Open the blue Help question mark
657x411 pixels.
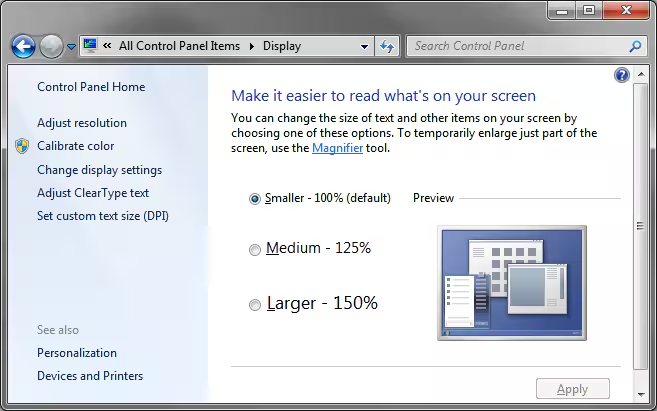[622, 75]
